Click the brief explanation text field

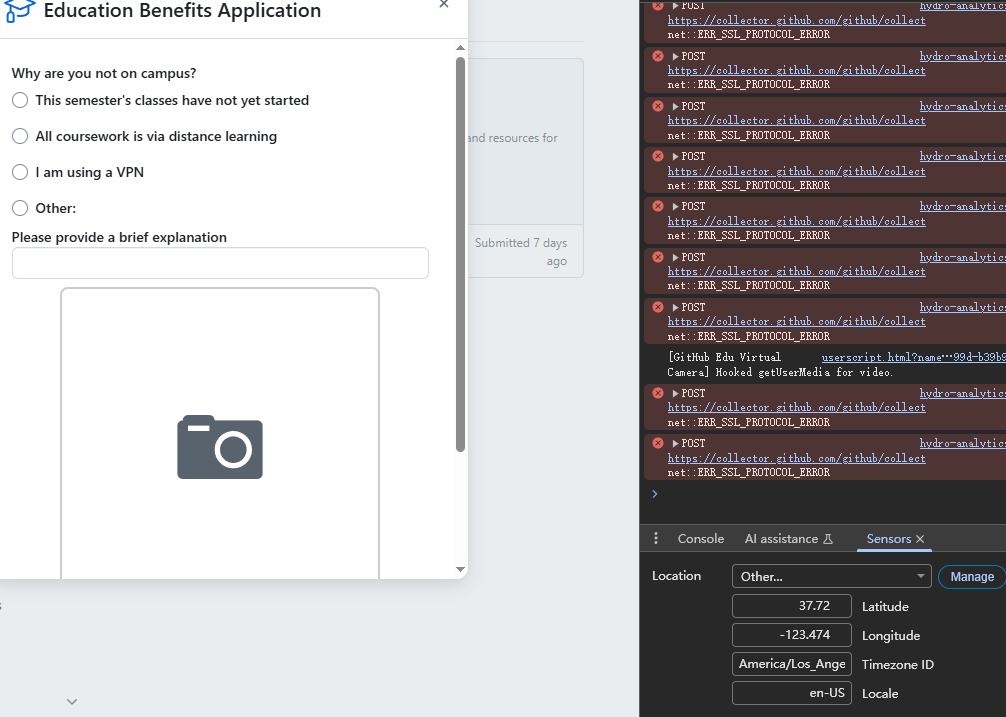(x=220, y=263)
